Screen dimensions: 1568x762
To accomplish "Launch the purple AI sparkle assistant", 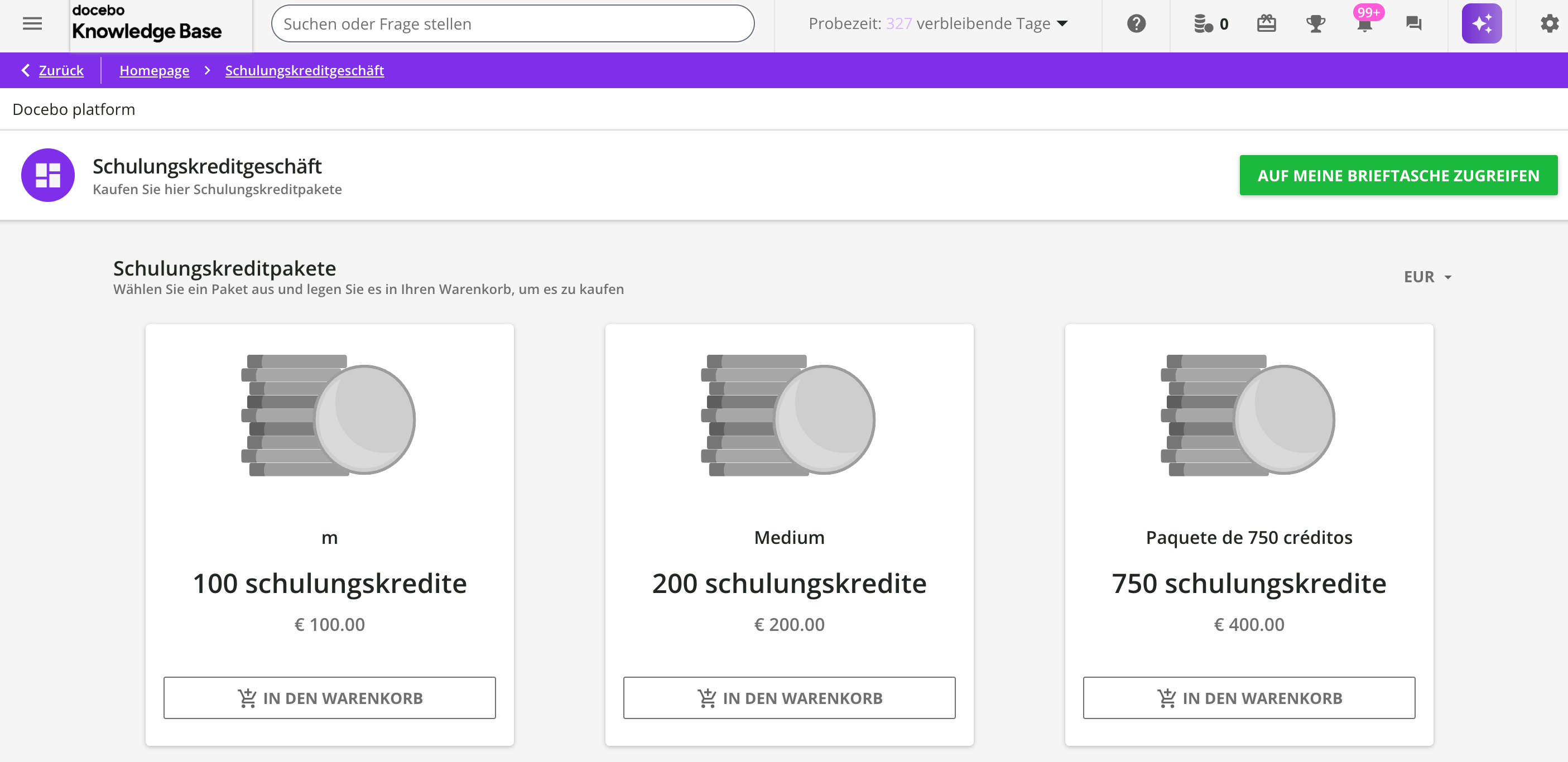I will pyautogui.click(x=1481, y=24).
